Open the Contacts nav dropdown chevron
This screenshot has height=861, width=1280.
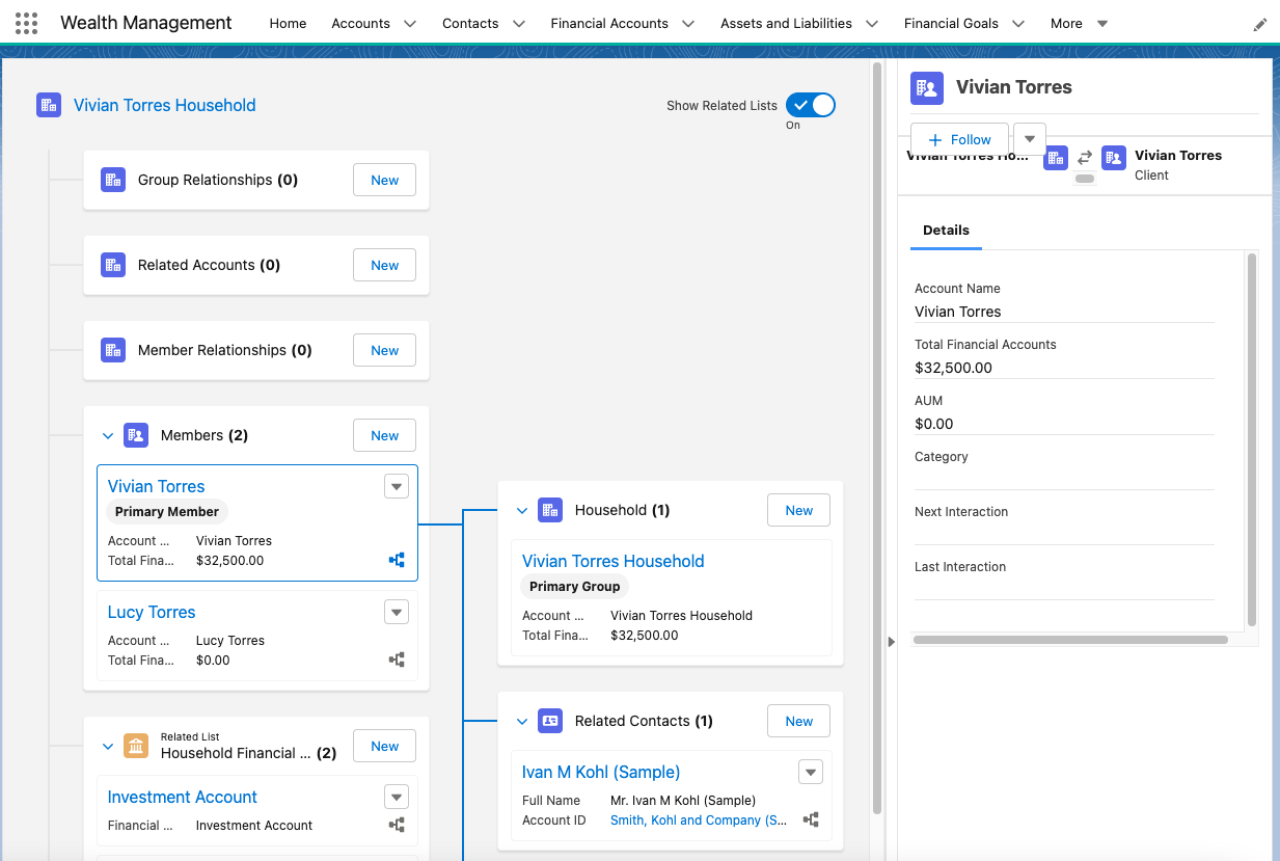pyautogui.click(x=518, y=24)
